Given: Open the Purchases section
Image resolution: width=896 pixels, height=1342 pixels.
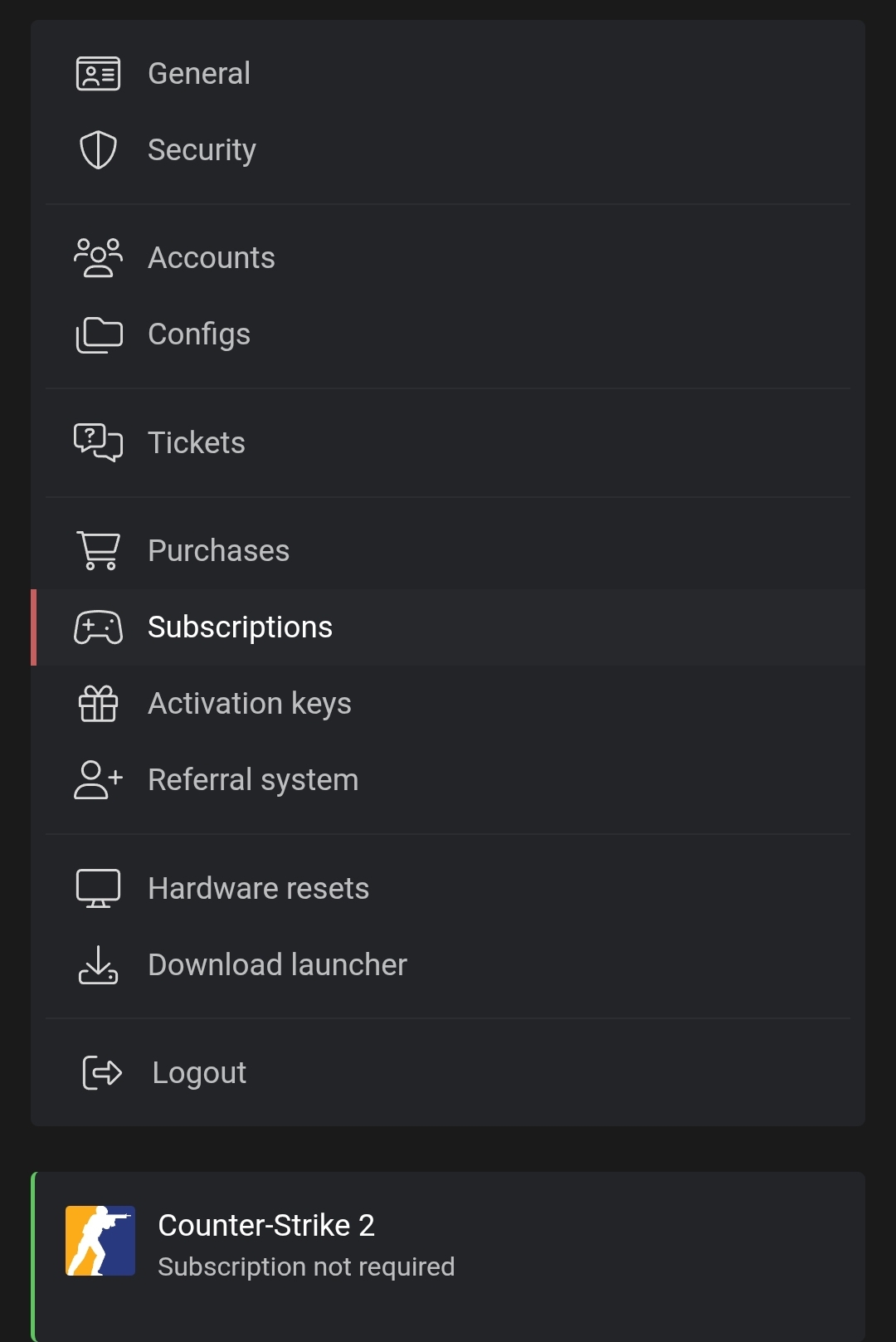Looking at the screenshot, I should click(448, 551).
